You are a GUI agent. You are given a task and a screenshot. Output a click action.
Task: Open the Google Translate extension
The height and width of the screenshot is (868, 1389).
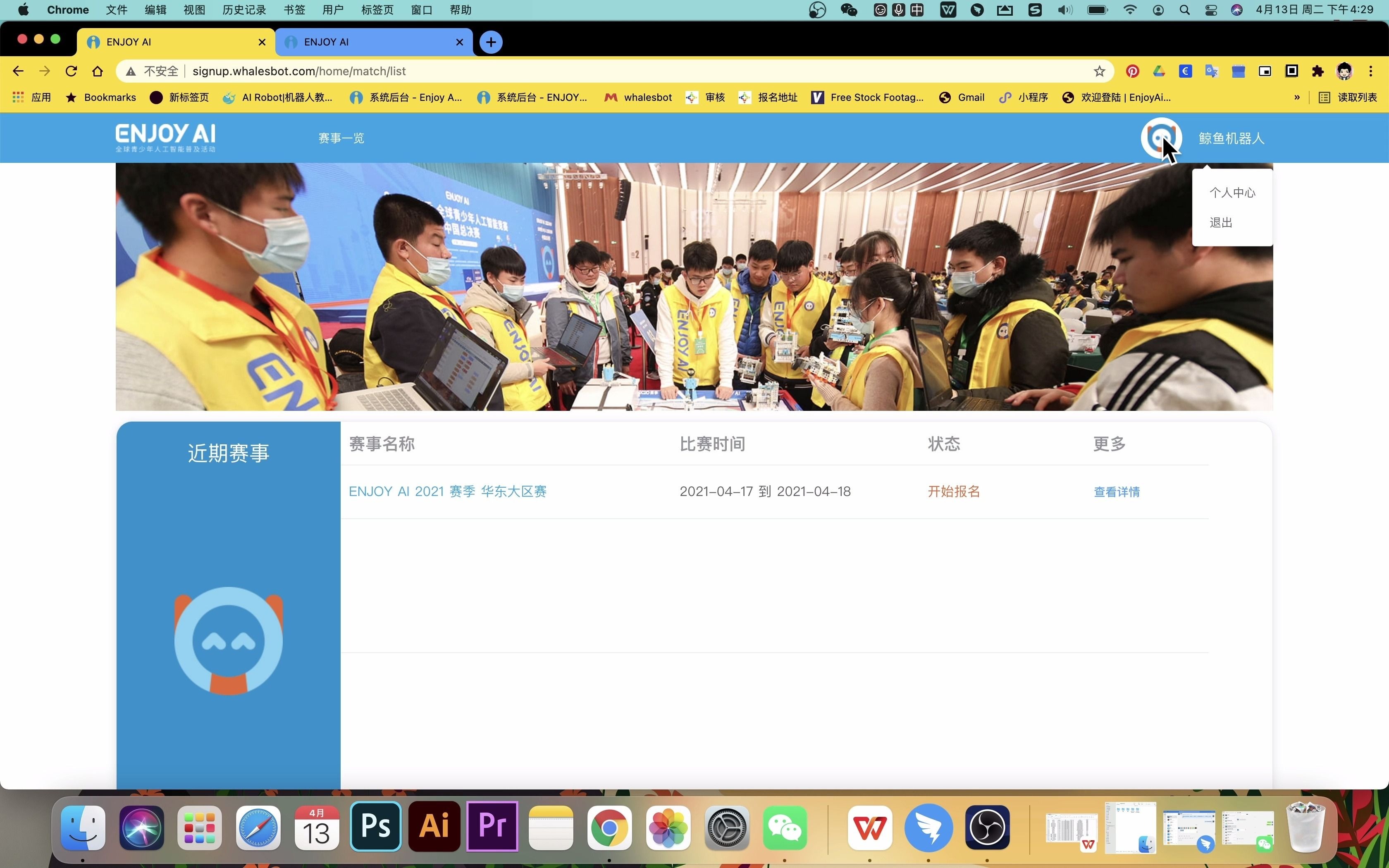pyautogui.click(x=1211, y=71)
